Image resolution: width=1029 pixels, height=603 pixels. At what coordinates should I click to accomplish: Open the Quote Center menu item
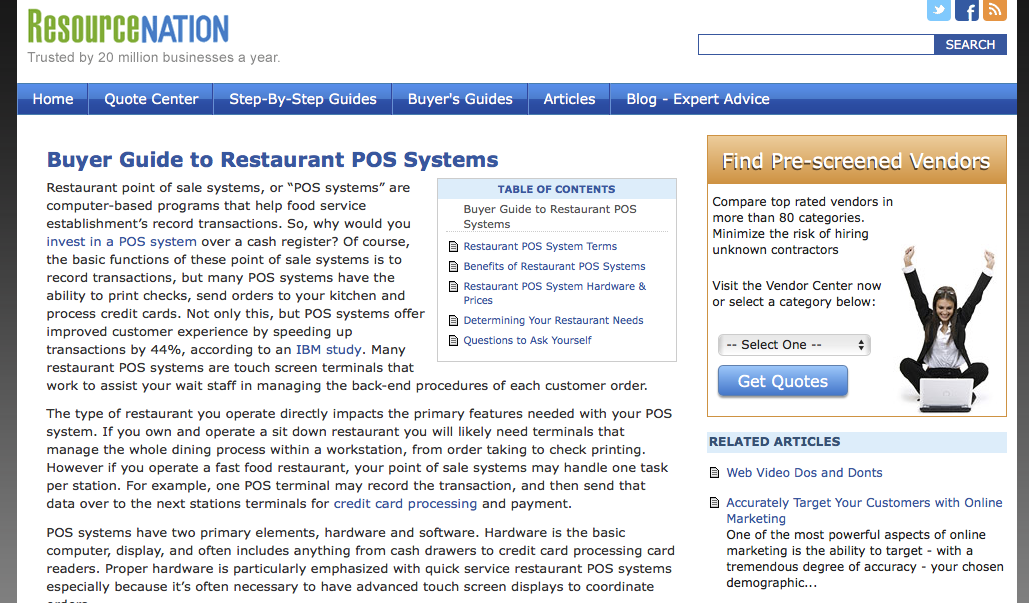(x=151, y=99)
